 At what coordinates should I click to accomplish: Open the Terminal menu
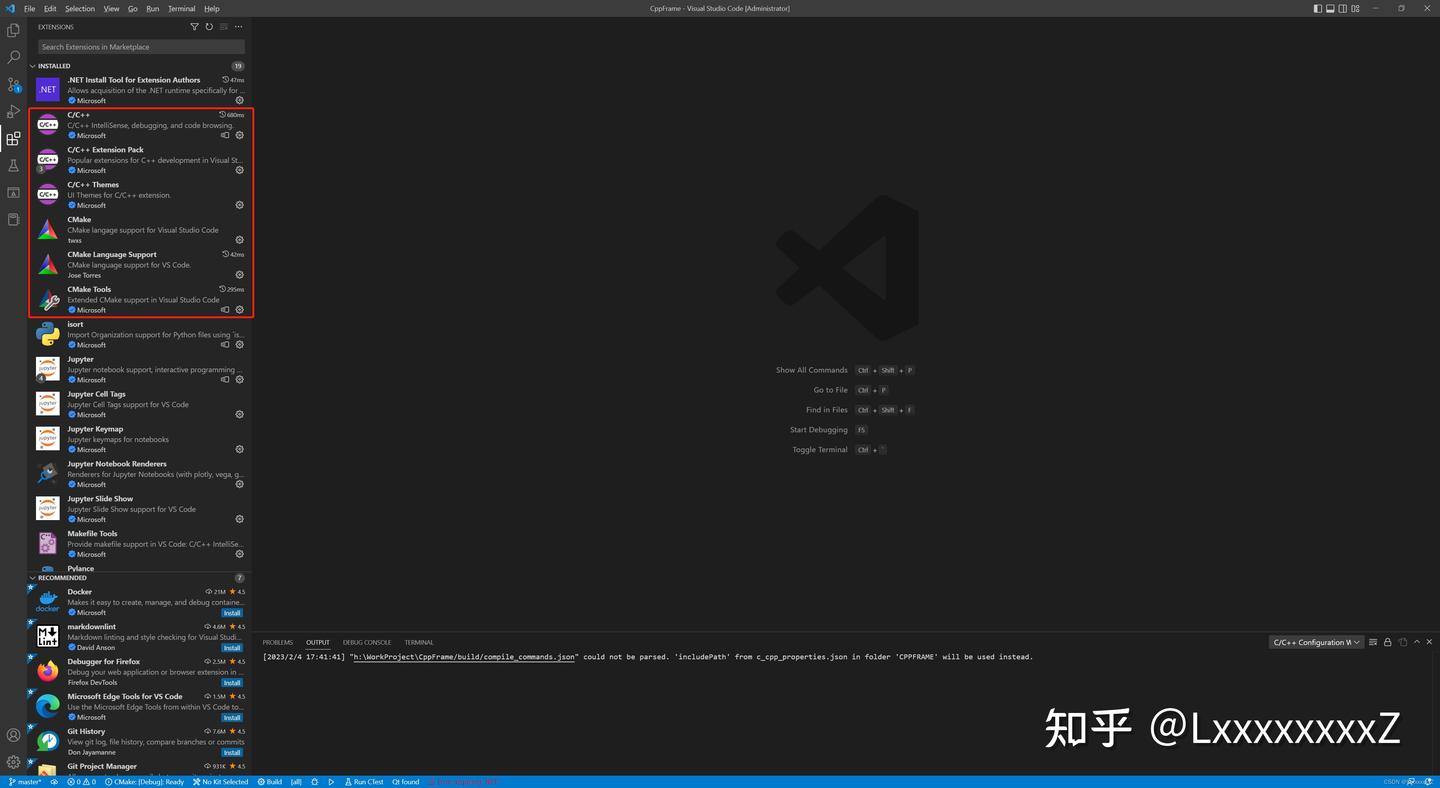181,8
